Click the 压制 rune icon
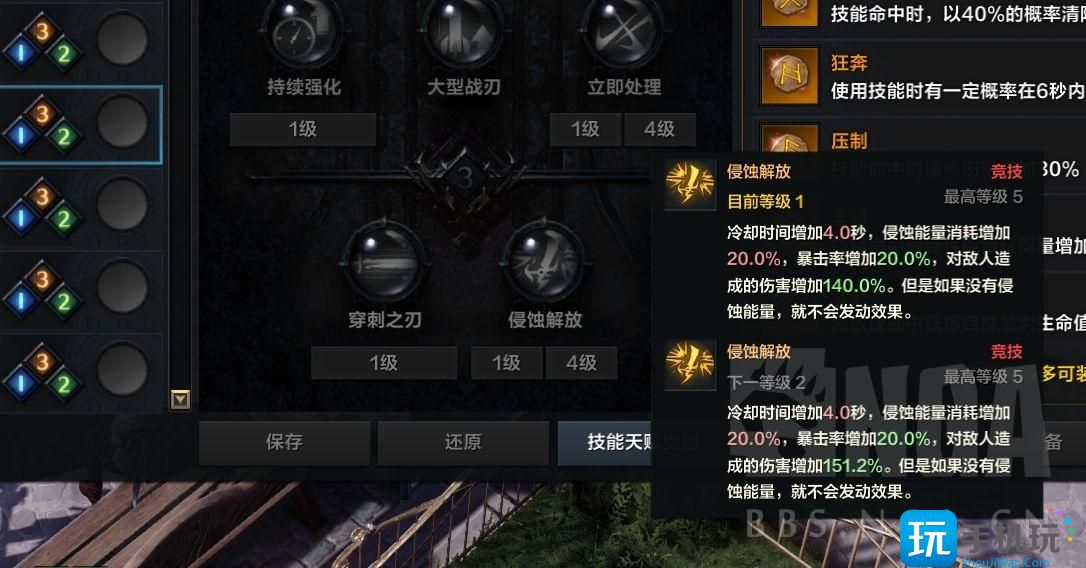 pos(790,141)
